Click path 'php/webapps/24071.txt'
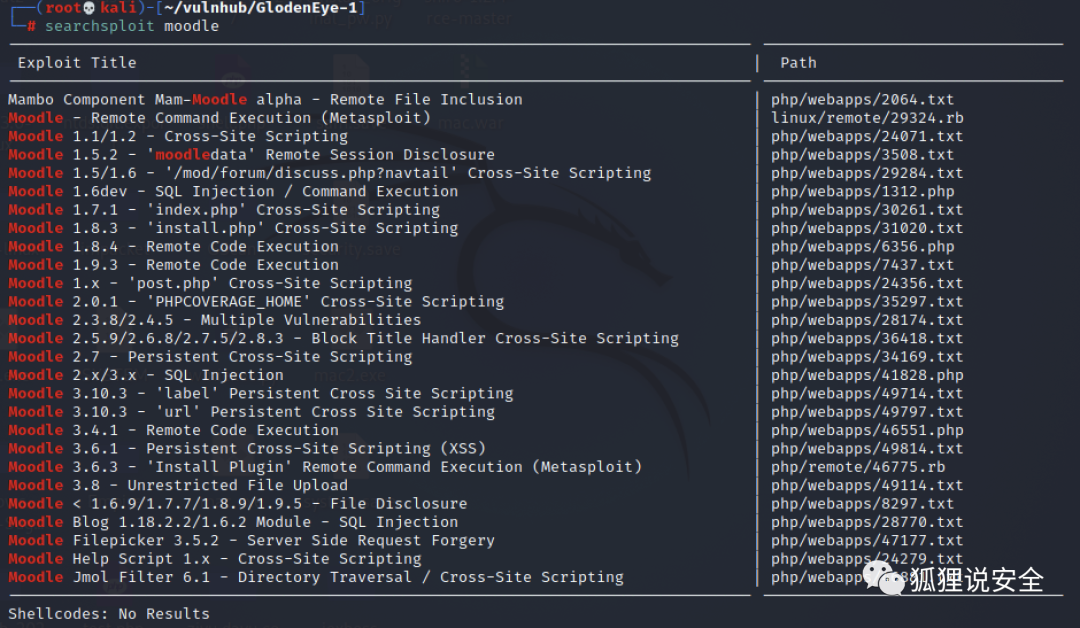 tap(867, 136)
